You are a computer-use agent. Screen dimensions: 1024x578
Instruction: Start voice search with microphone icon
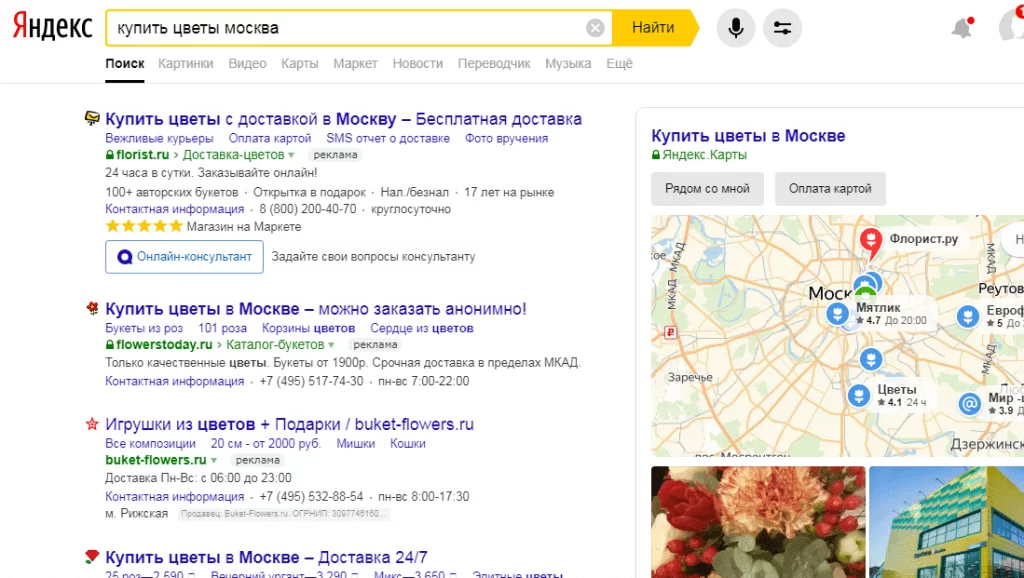736,28
